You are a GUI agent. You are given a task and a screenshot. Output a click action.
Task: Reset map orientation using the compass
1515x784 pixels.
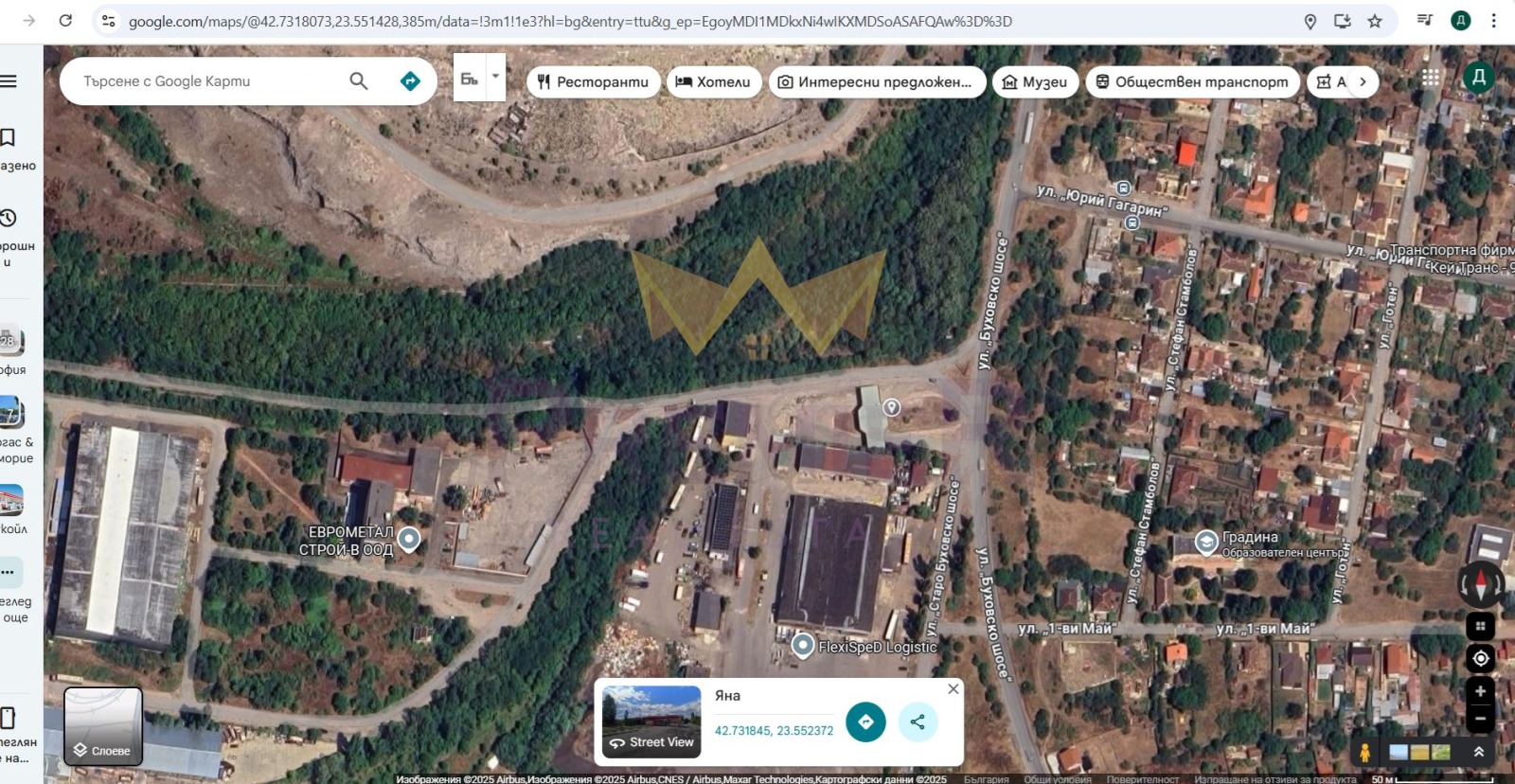1481,584
